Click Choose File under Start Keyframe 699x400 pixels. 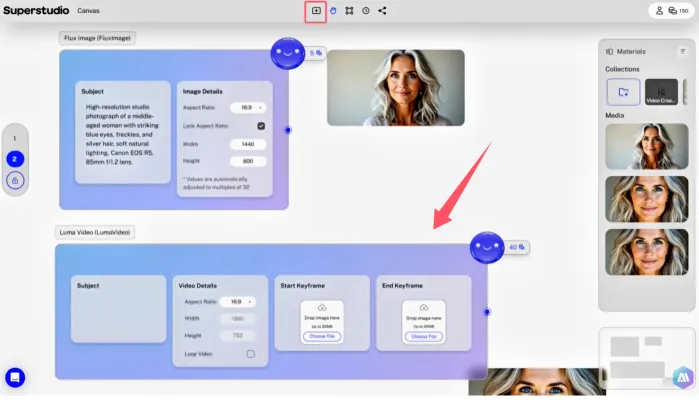pos(322,337)
